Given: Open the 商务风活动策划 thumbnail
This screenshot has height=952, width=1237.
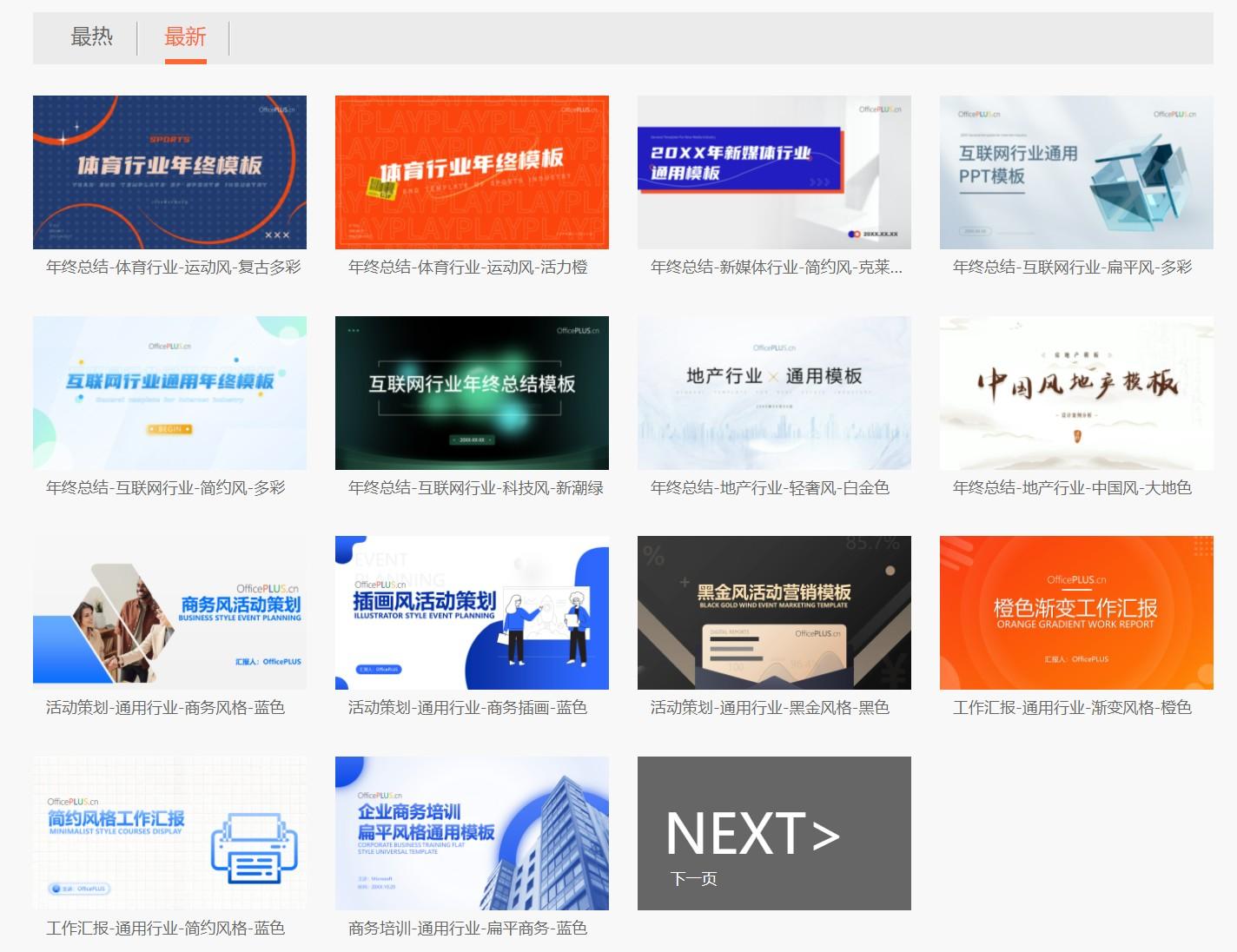Looking at the screenshot, I should (169, 612).
